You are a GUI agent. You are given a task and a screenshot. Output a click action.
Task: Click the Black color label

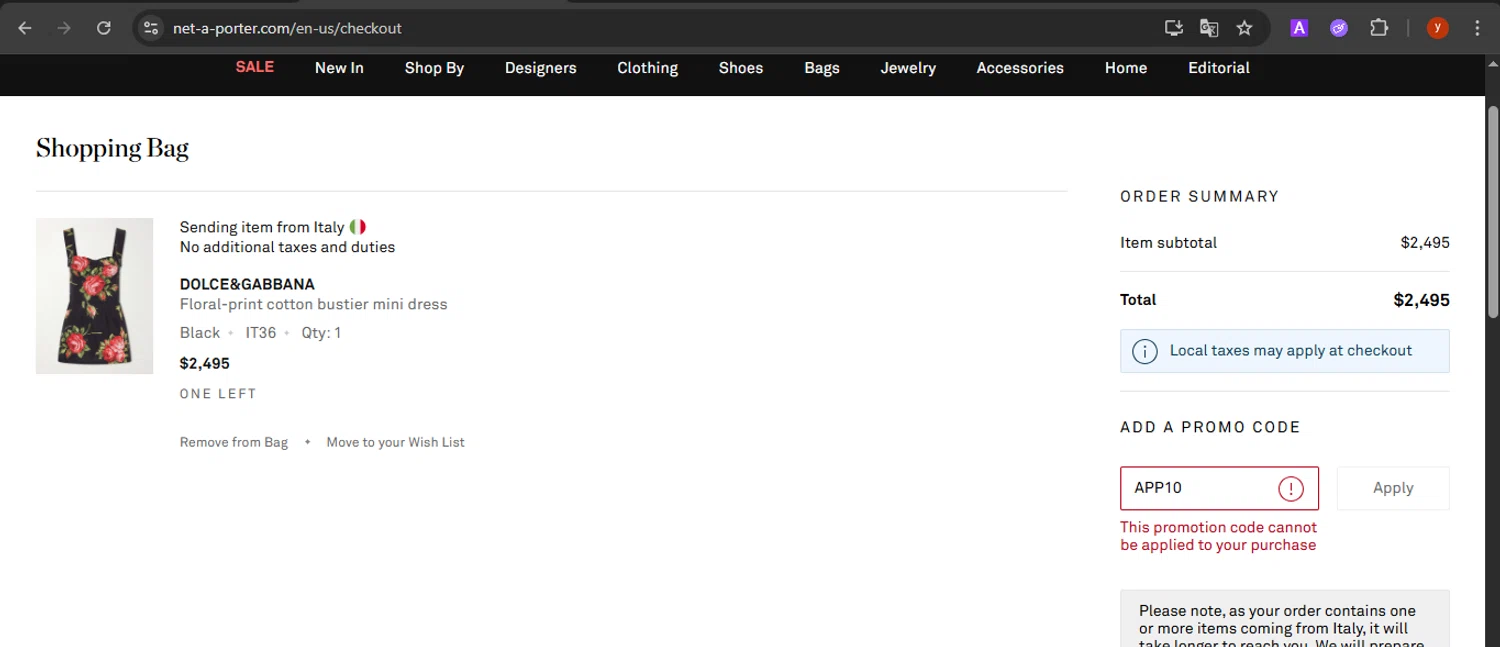pos(200,333)
